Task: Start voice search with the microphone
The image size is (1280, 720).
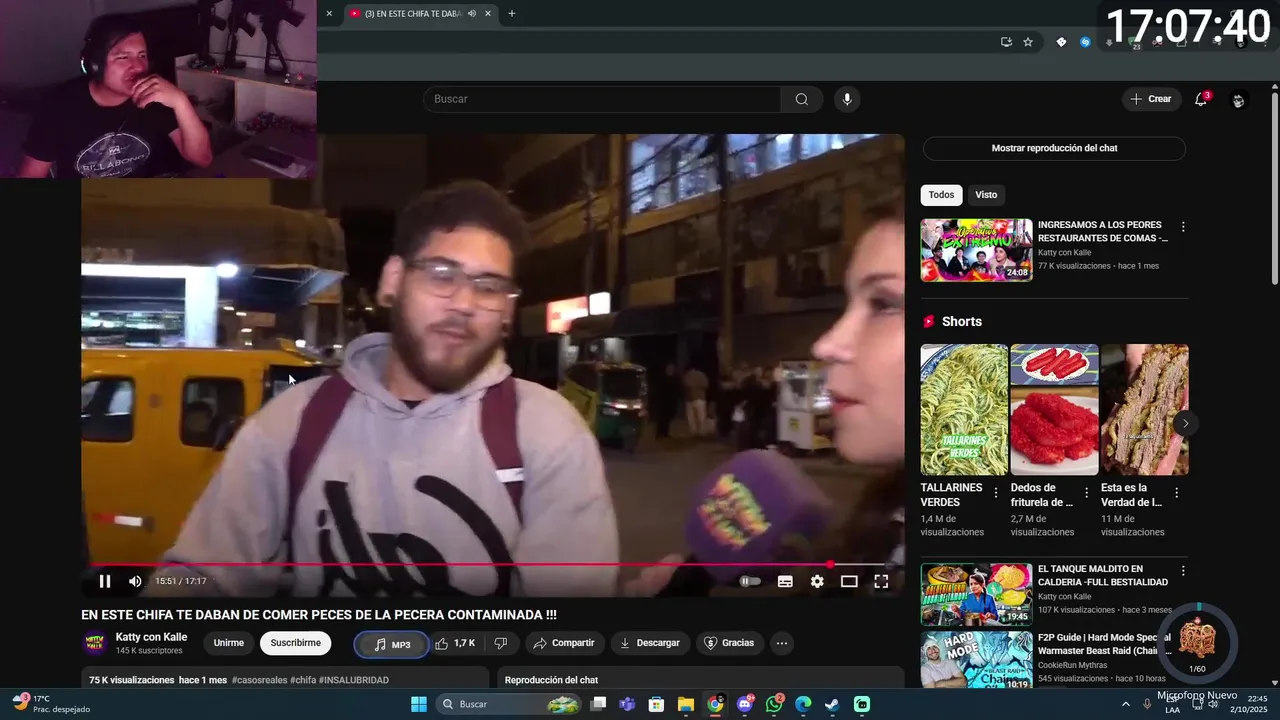Action: click(847, 99)
